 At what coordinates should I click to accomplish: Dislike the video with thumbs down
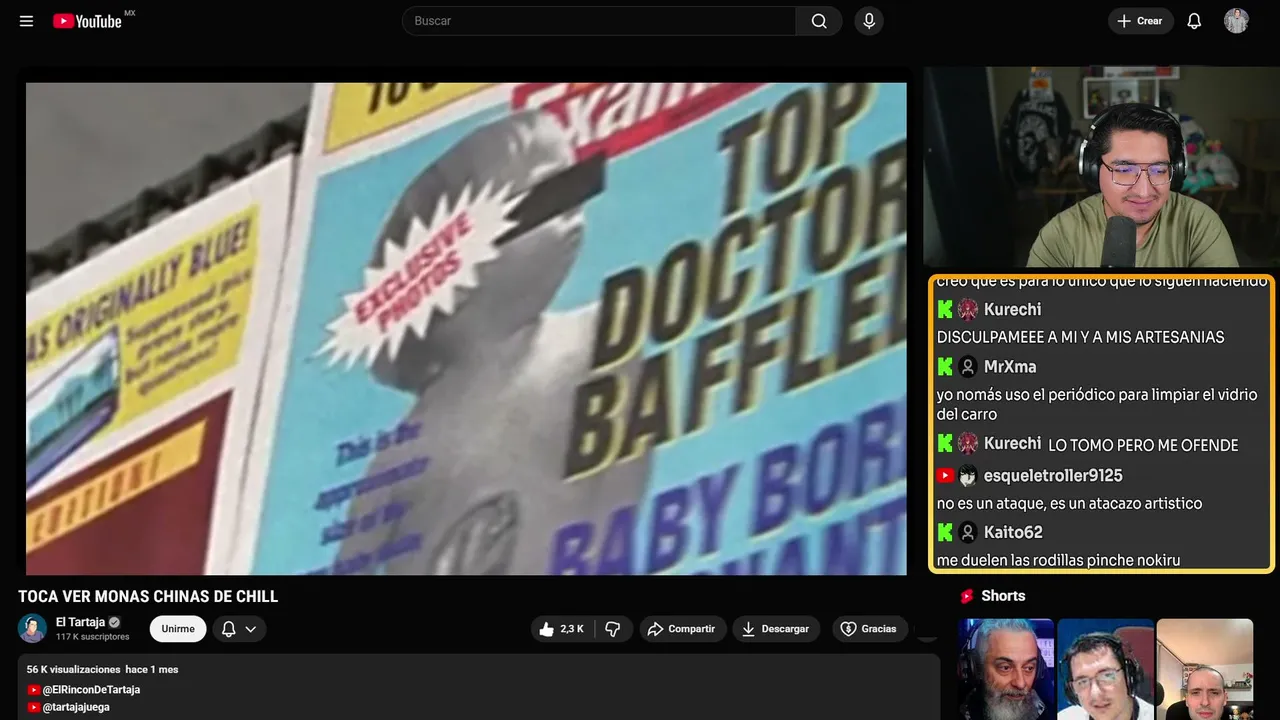tap(613, 629)
